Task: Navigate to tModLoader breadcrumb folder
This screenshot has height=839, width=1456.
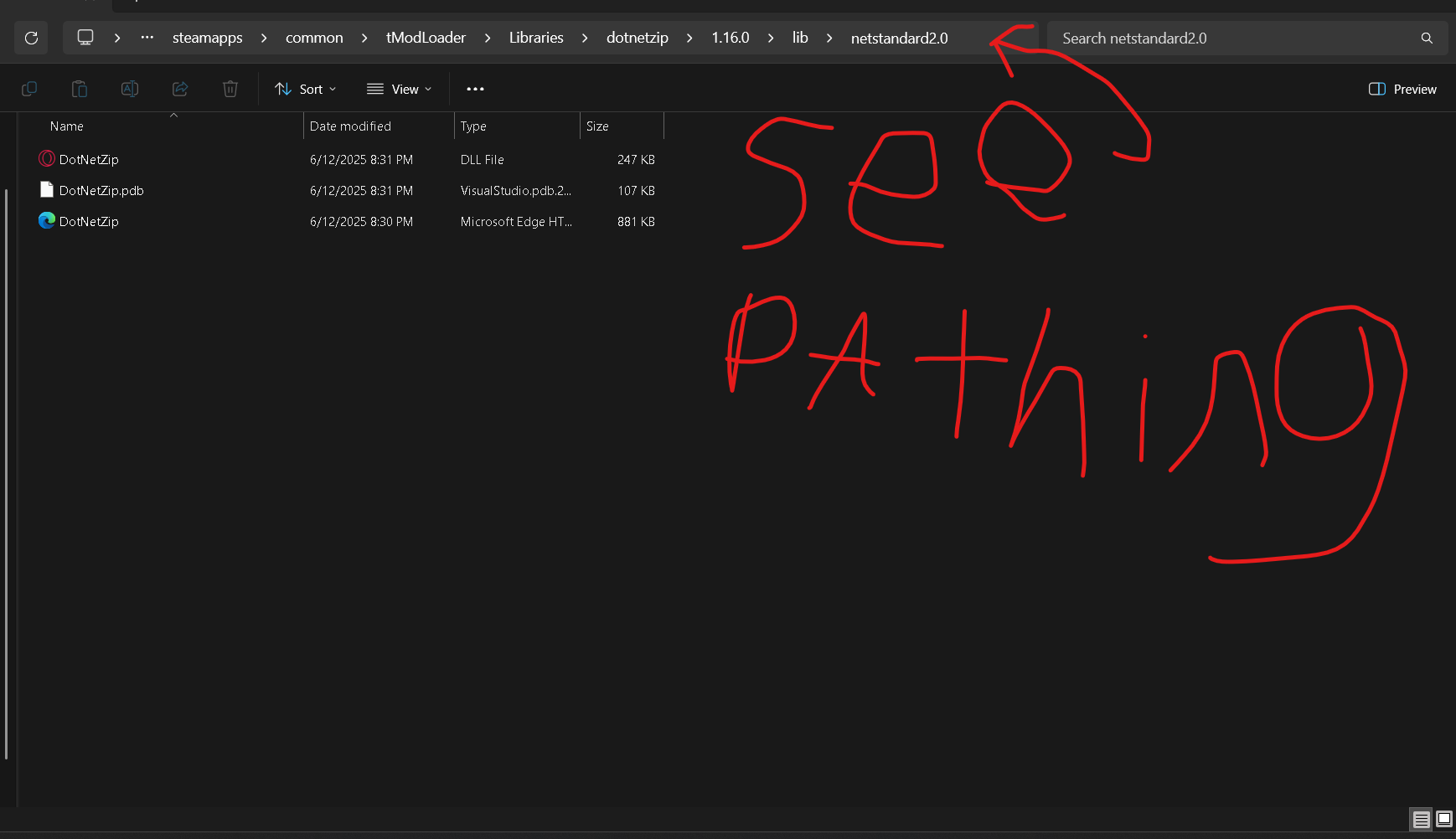Action: [426, 38]
